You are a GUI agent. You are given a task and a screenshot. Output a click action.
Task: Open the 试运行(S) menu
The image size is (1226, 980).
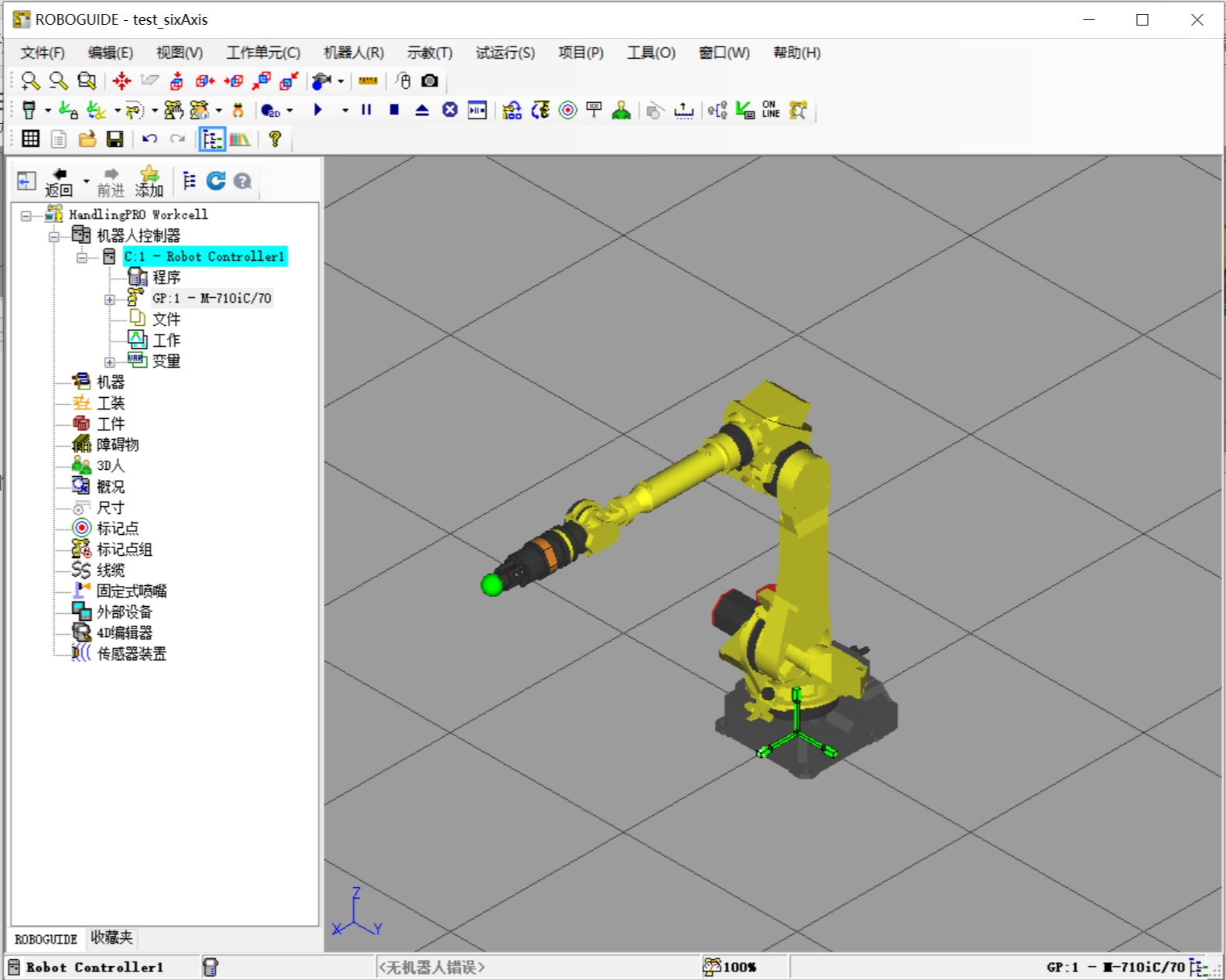click(x=505, y=53)
